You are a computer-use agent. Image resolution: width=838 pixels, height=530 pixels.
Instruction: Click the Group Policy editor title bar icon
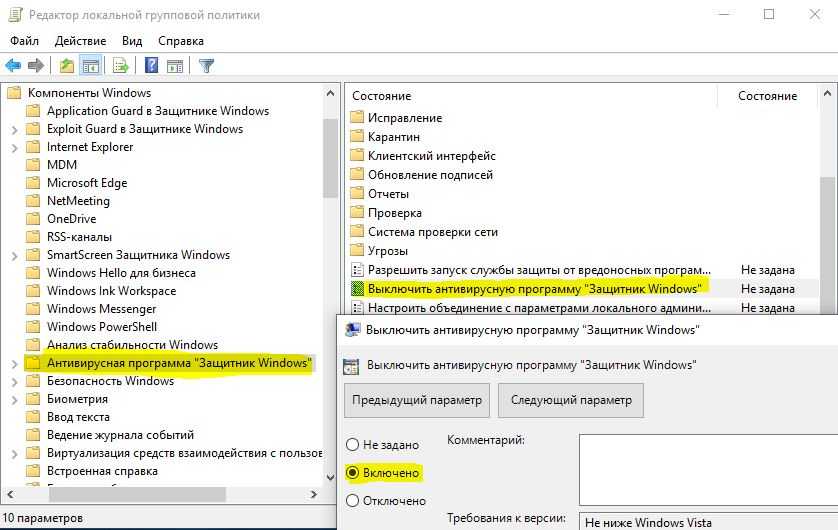pos(15,14)
